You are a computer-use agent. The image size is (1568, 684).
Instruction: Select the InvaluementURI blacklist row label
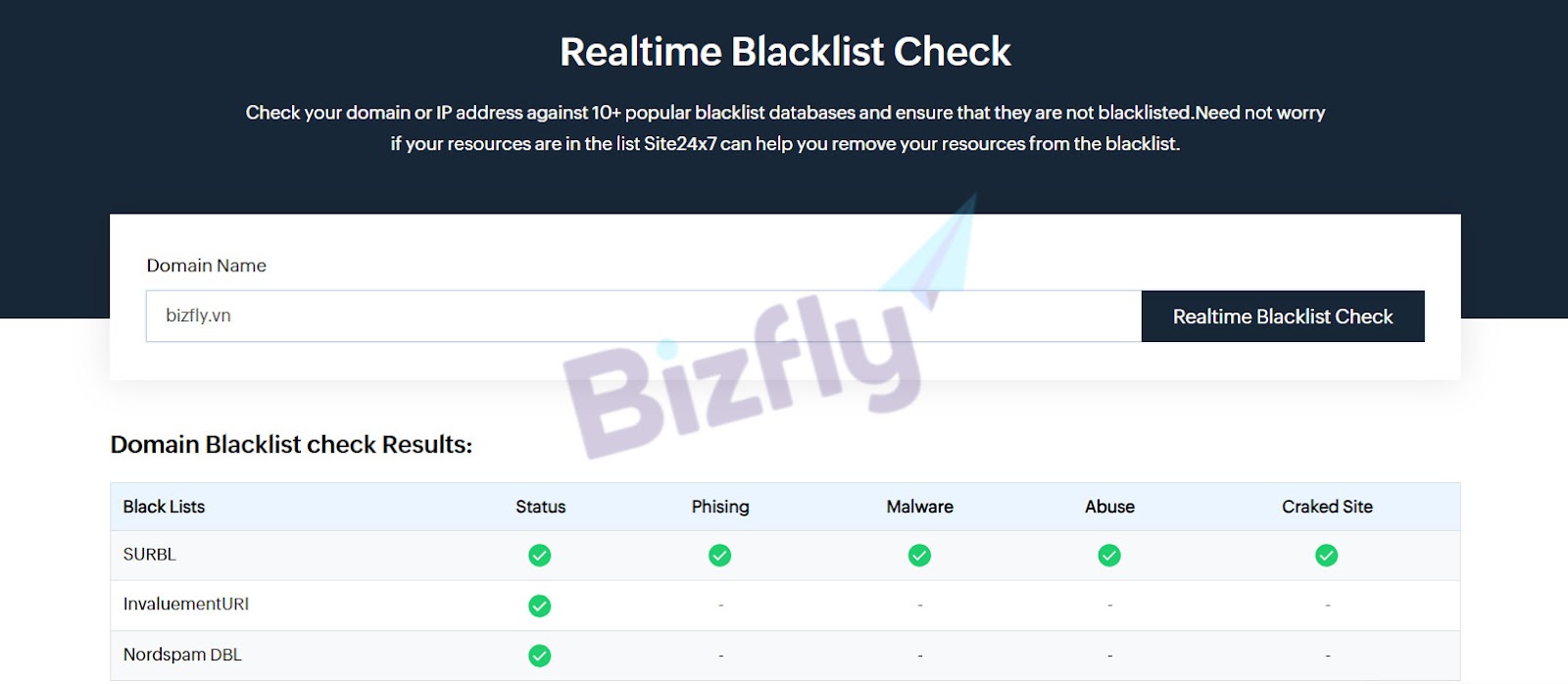click(x=186, y=605)
